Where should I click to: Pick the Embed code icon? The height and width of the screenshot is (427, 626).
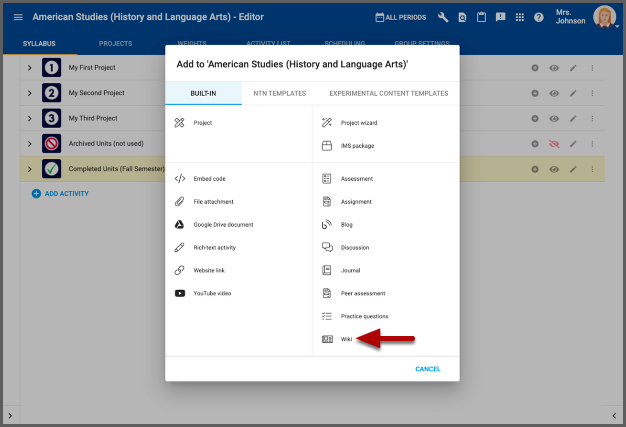click(180, 179)
